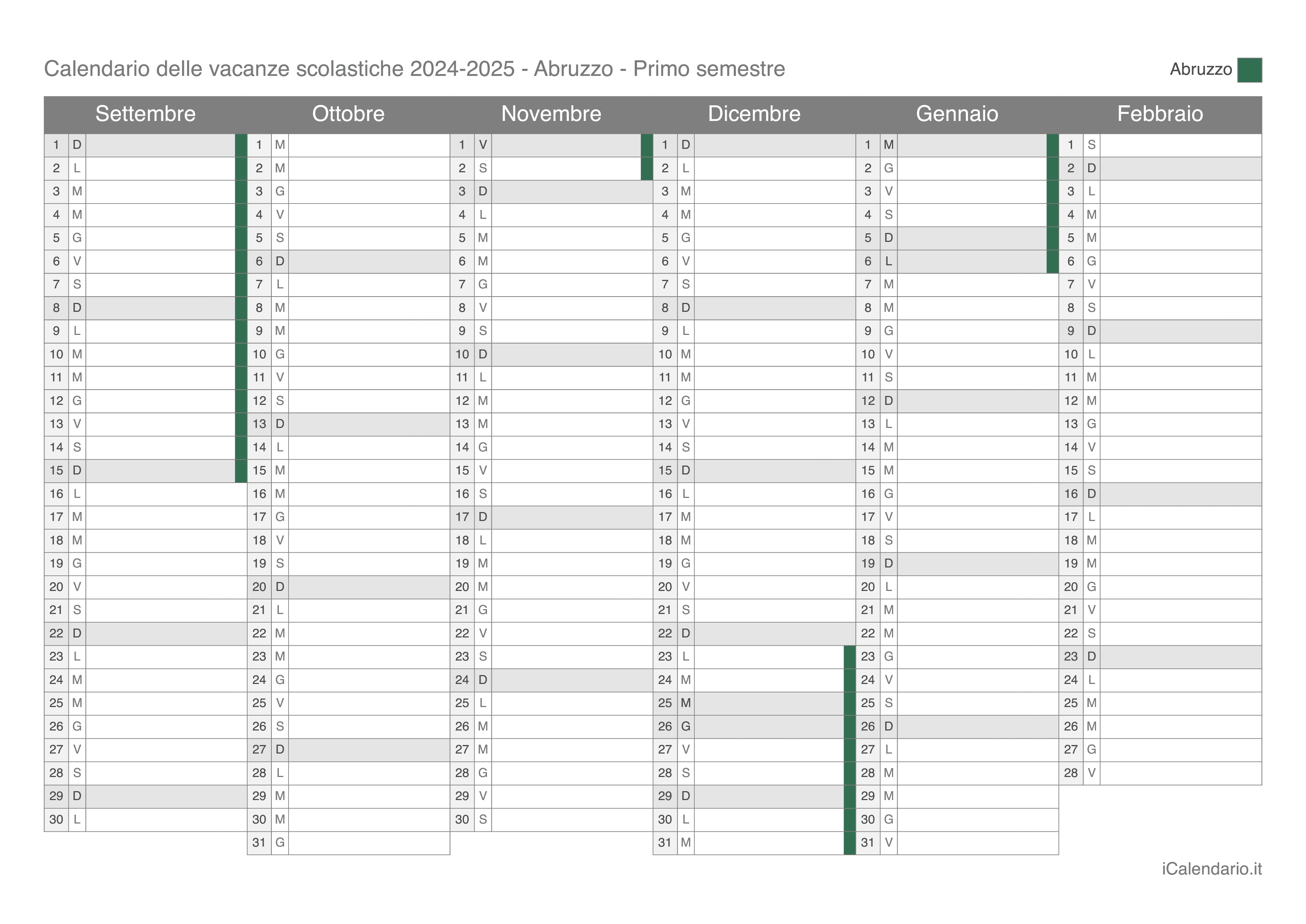The width and height of the screenshot is (1306, 924).
Task: Click day 31 number in Dicembre
Action: 665,843
